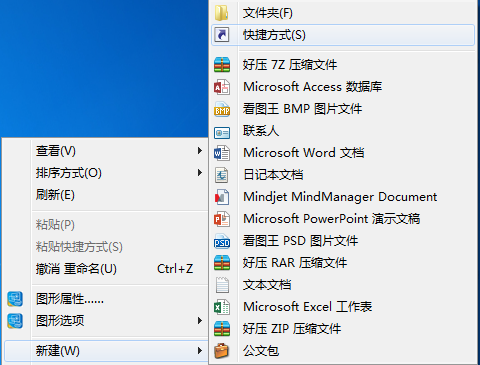Click the 好压 7Z archive icon
The height and width of the screenshot is (365, 480).
pos(222,64)
